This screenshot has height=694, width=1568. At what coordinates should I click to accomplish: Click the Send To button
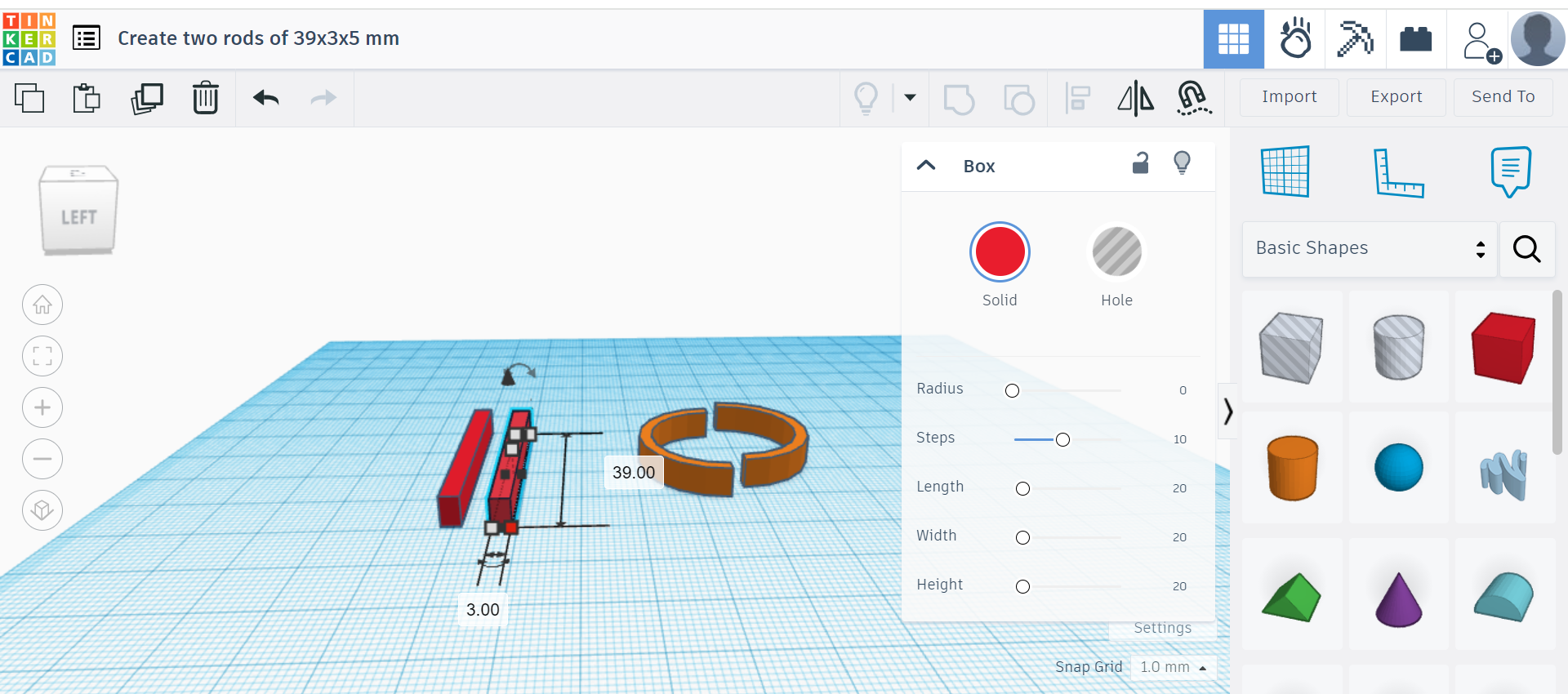(x=1503, y=97)
